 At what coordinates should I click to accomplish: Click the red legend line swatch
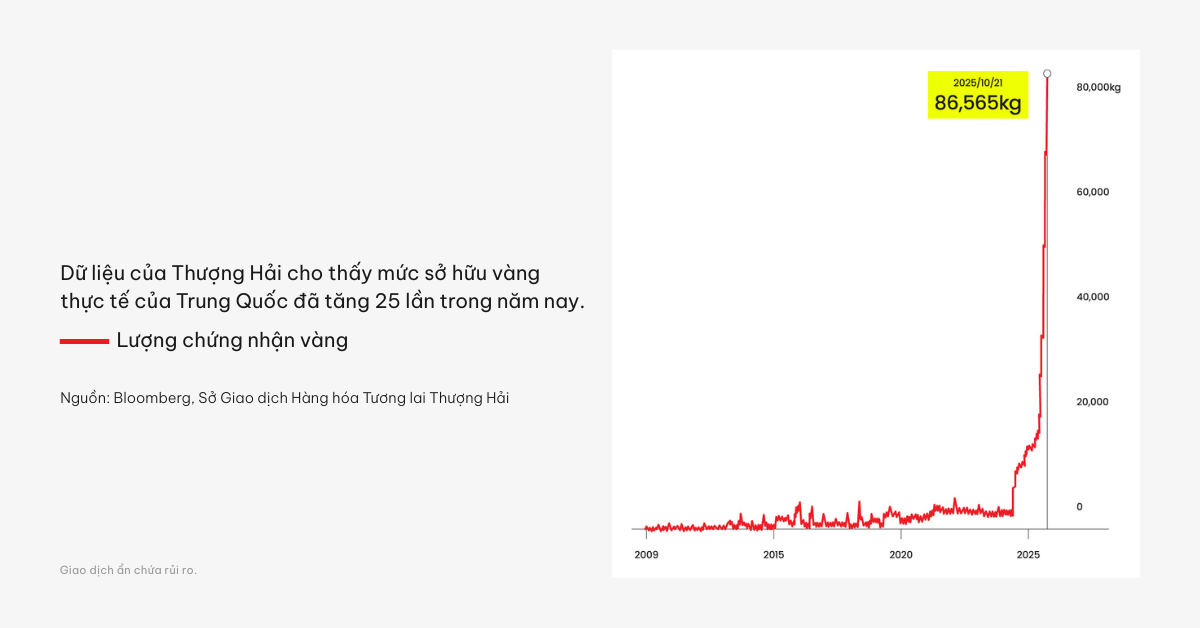(84, 341)
